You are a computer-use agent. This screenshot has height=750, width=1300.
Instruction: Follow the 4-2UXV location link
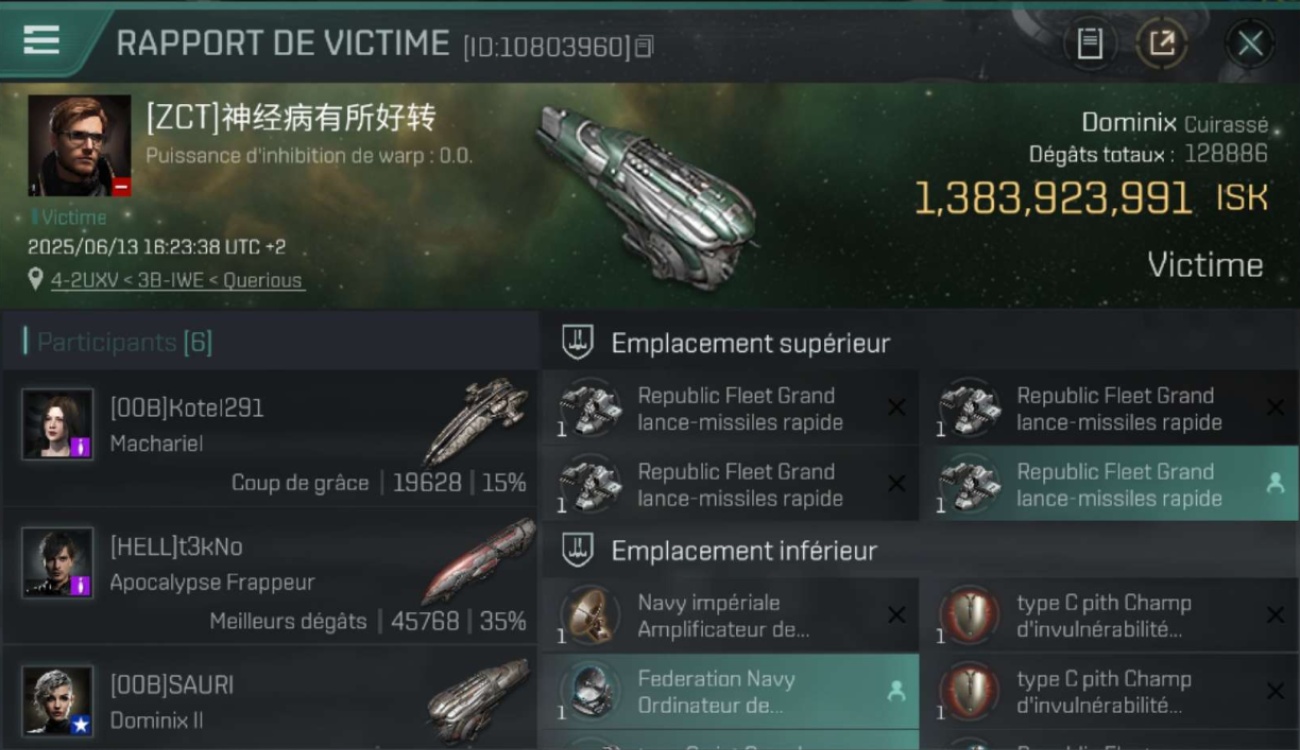pos(177,281)
